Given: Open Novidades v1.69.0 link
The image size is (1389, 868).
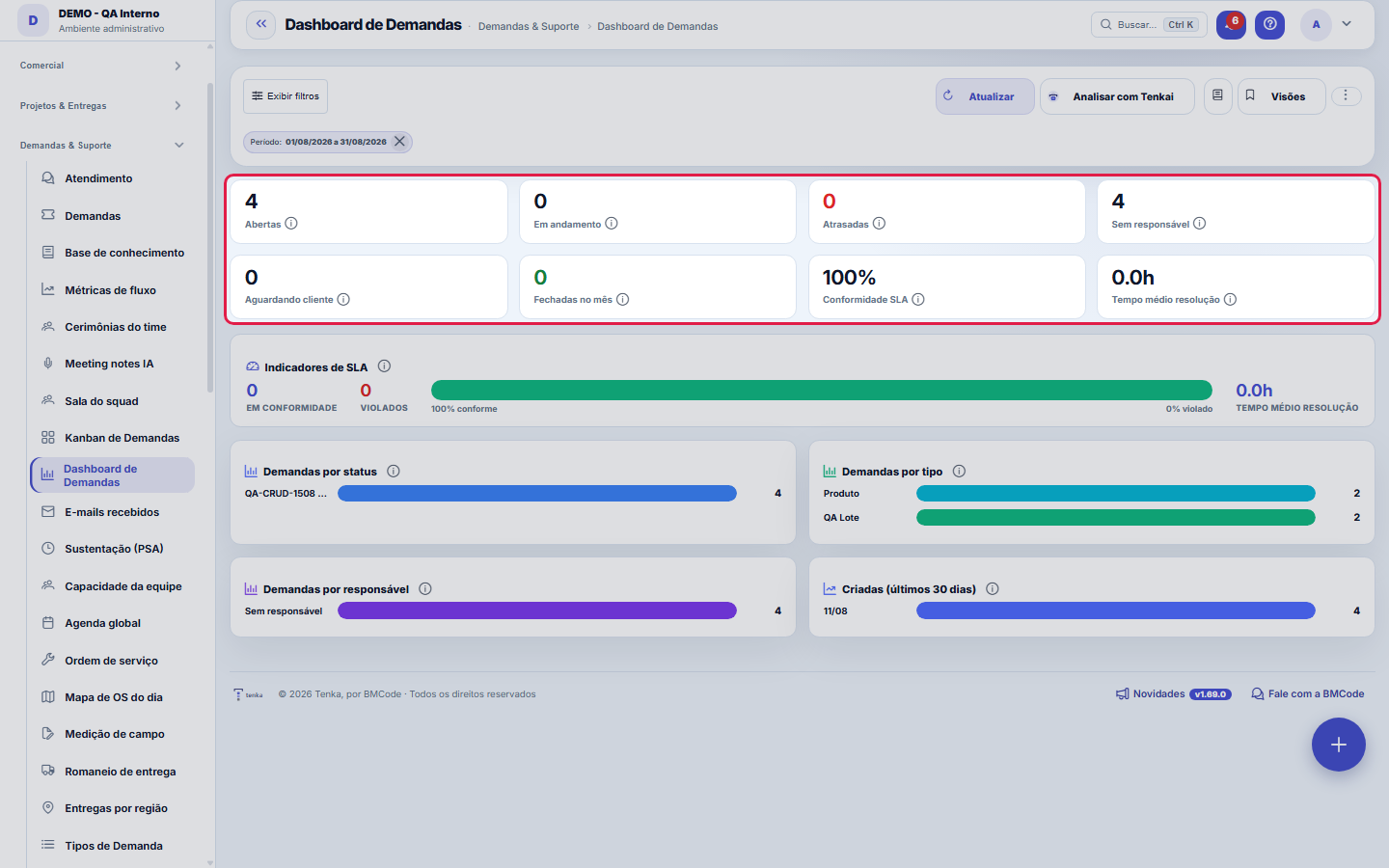Looking at the screenshot, I should point(1174,694).
